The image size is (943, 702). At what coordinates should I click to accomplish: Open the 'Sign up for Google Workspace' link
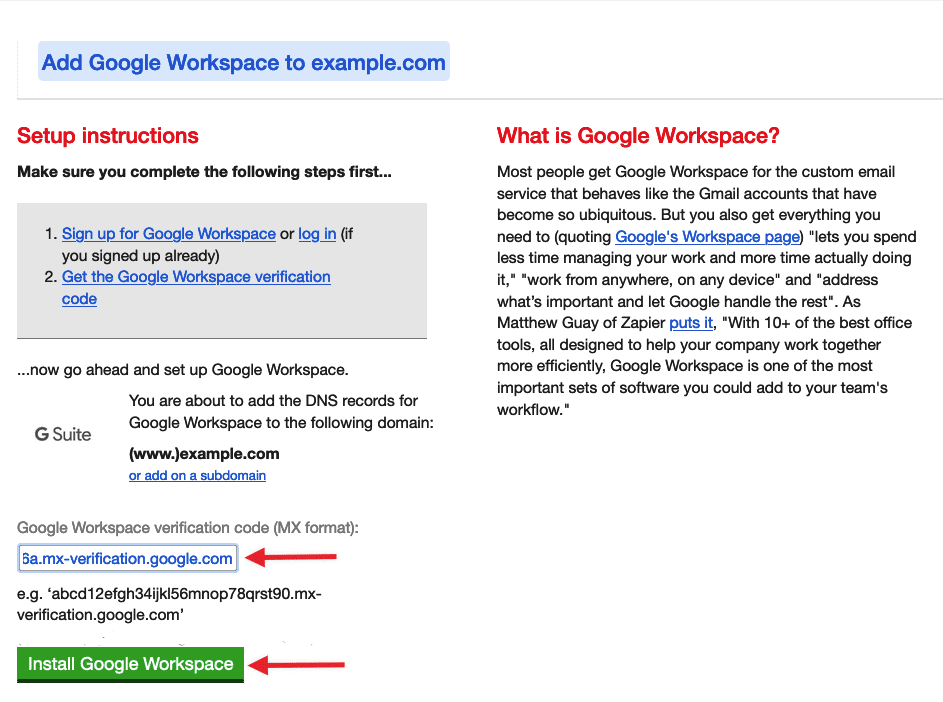coord(168,233)
